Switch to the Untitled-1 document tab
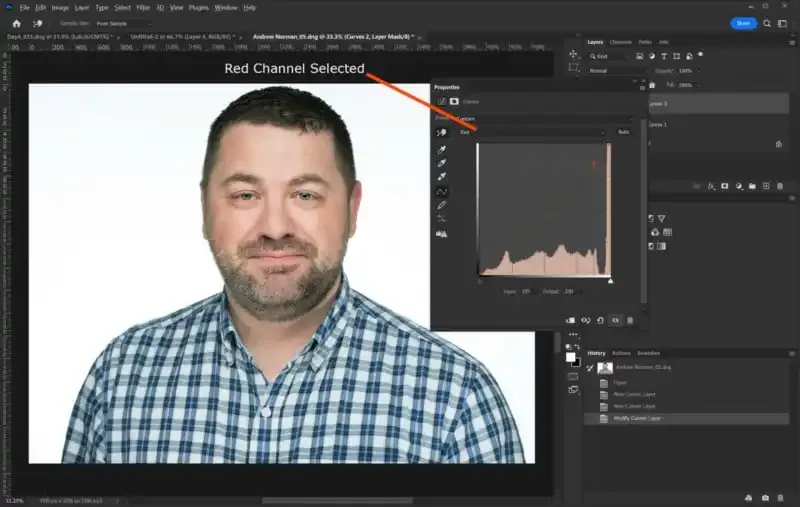 click(182, 37)
